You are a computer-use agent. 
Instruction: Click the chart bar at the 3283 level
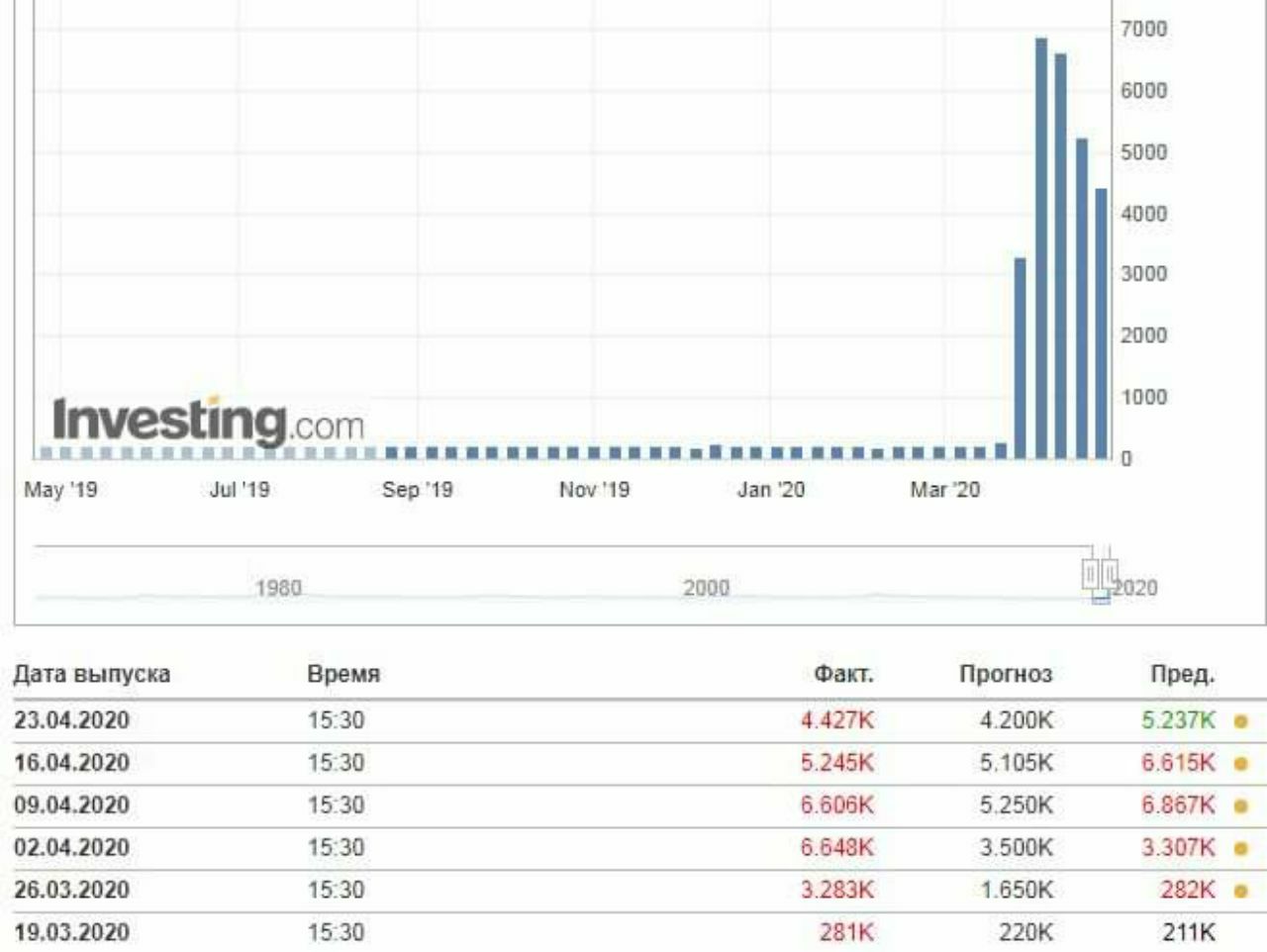point(1021,358)
